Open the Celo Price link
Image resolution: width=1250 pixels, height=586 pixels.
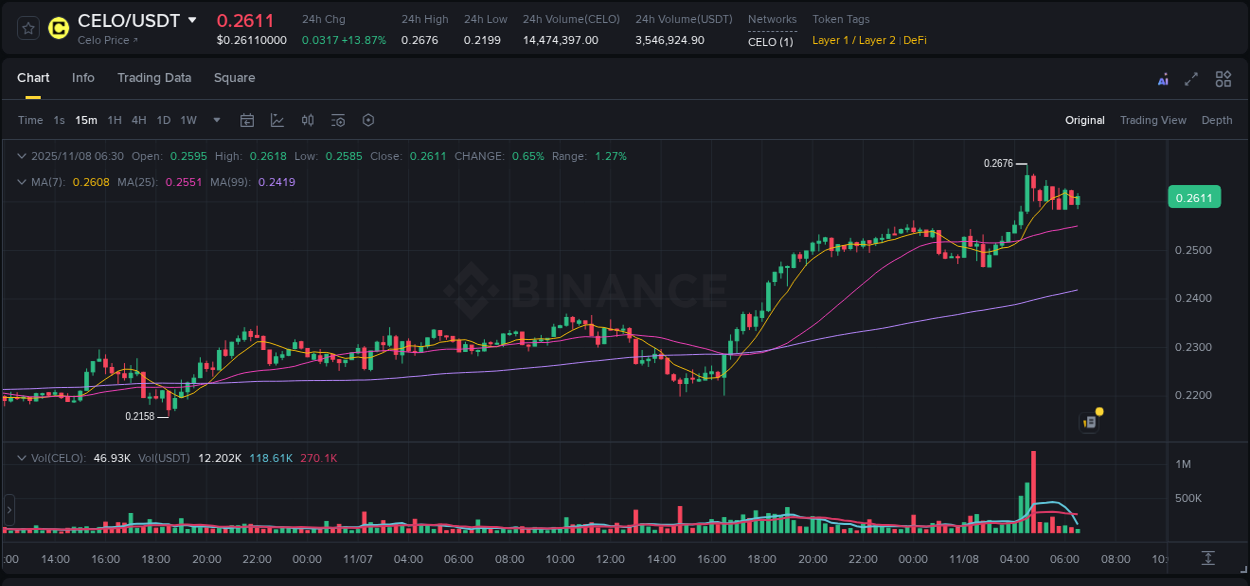tap(105, 40)
